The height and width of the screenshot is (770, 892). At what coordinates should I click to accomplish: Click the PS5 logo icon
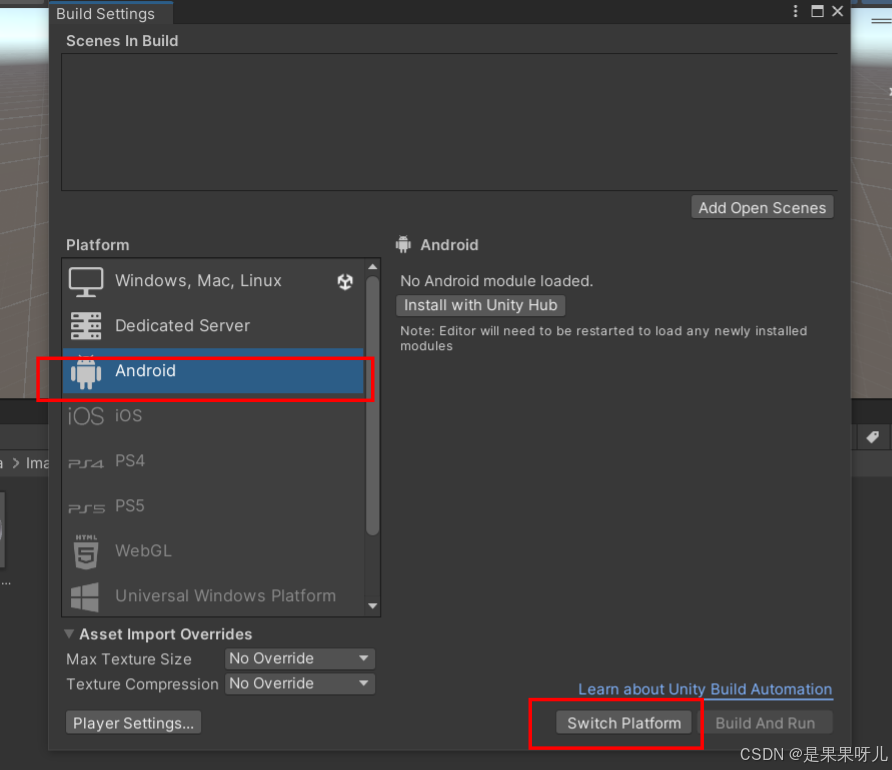point(86,508)
